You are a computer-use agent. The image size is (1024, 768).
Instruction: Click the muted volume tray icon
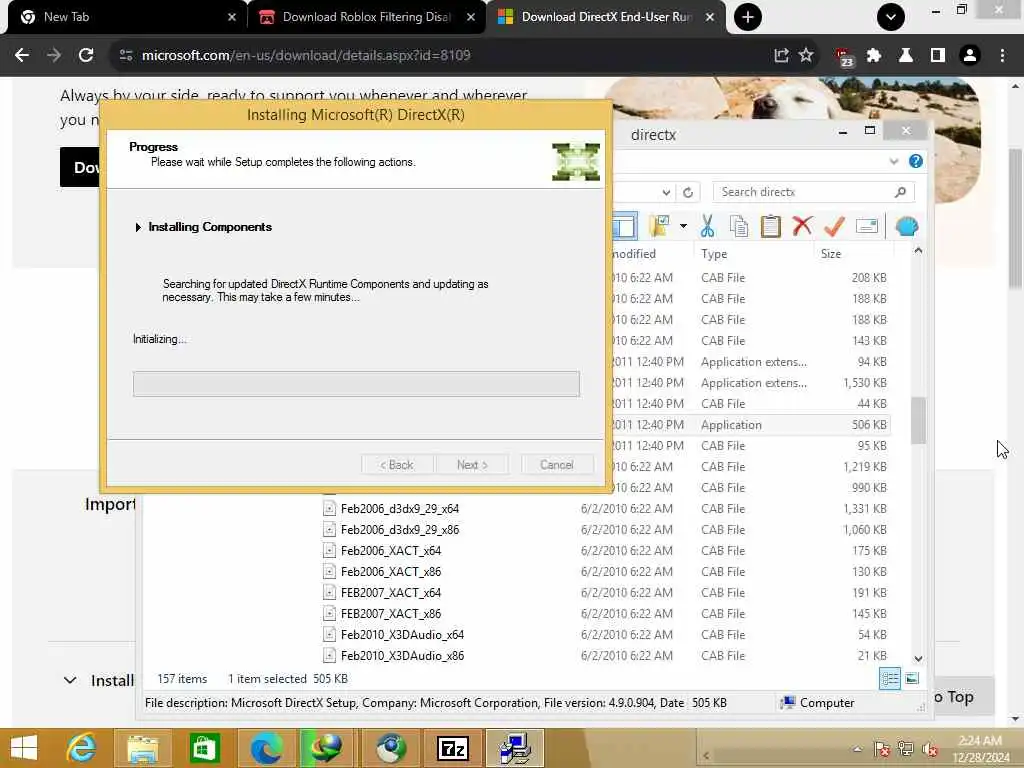coord(930,748)
